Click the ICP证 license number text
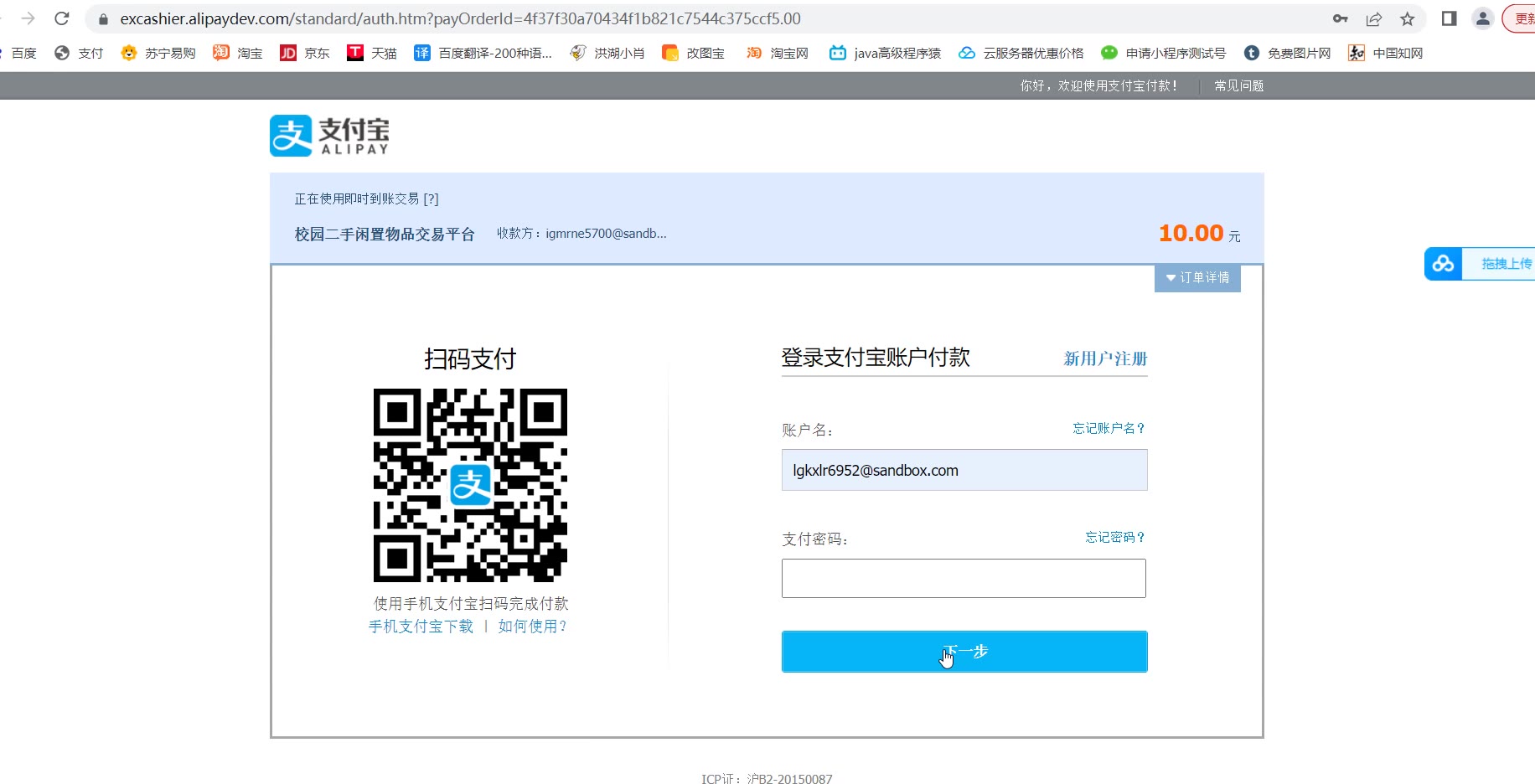 tap(767, 779)
